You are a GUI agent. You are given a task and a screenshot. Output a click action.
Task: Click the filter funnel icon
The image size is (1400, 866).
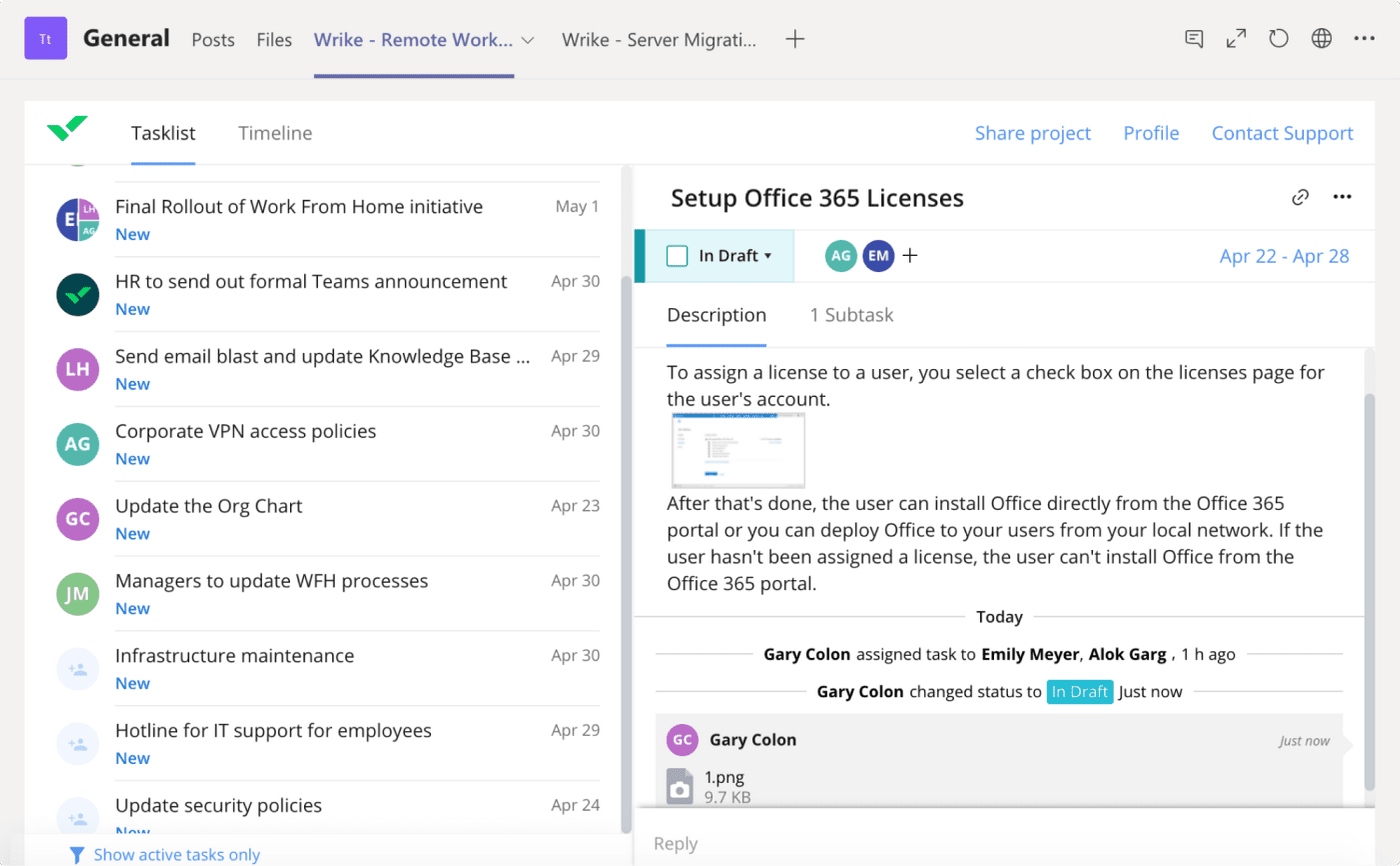pos(77,855)
